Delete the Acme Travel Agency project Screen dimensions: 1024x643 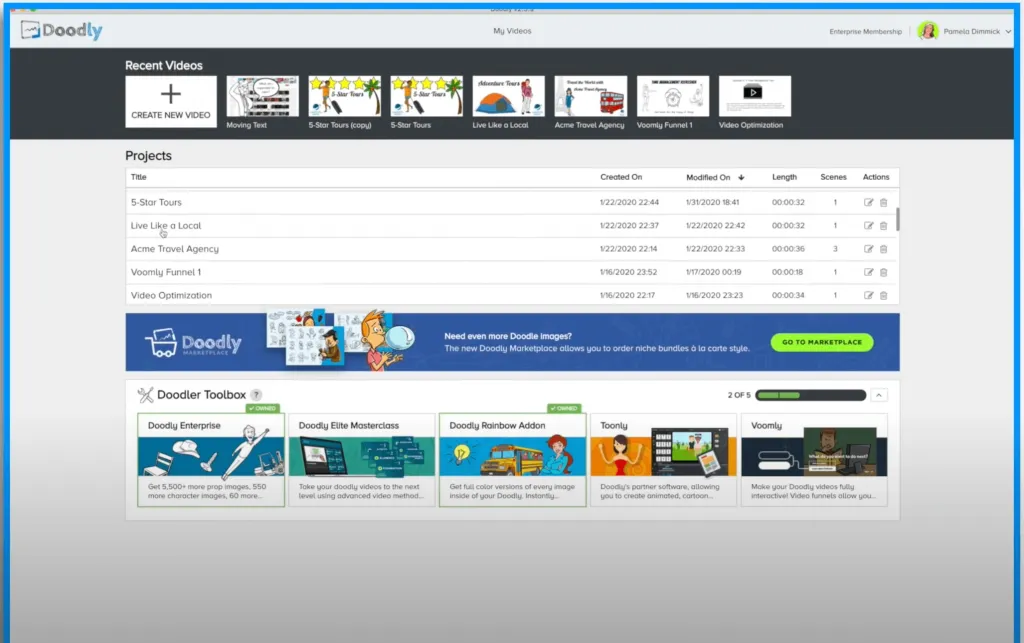(884, 249)
